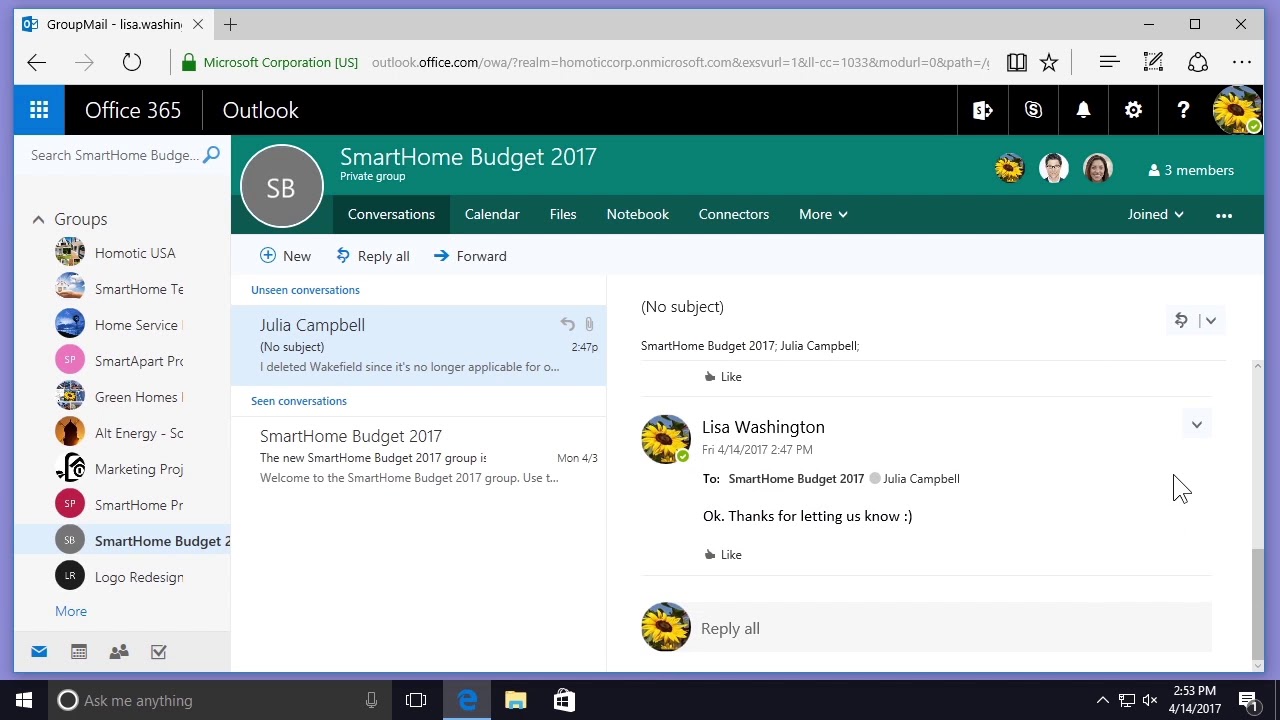Click the Reply all input box
The width and height of the screenshot is (1280, 720).
[950, 628]
